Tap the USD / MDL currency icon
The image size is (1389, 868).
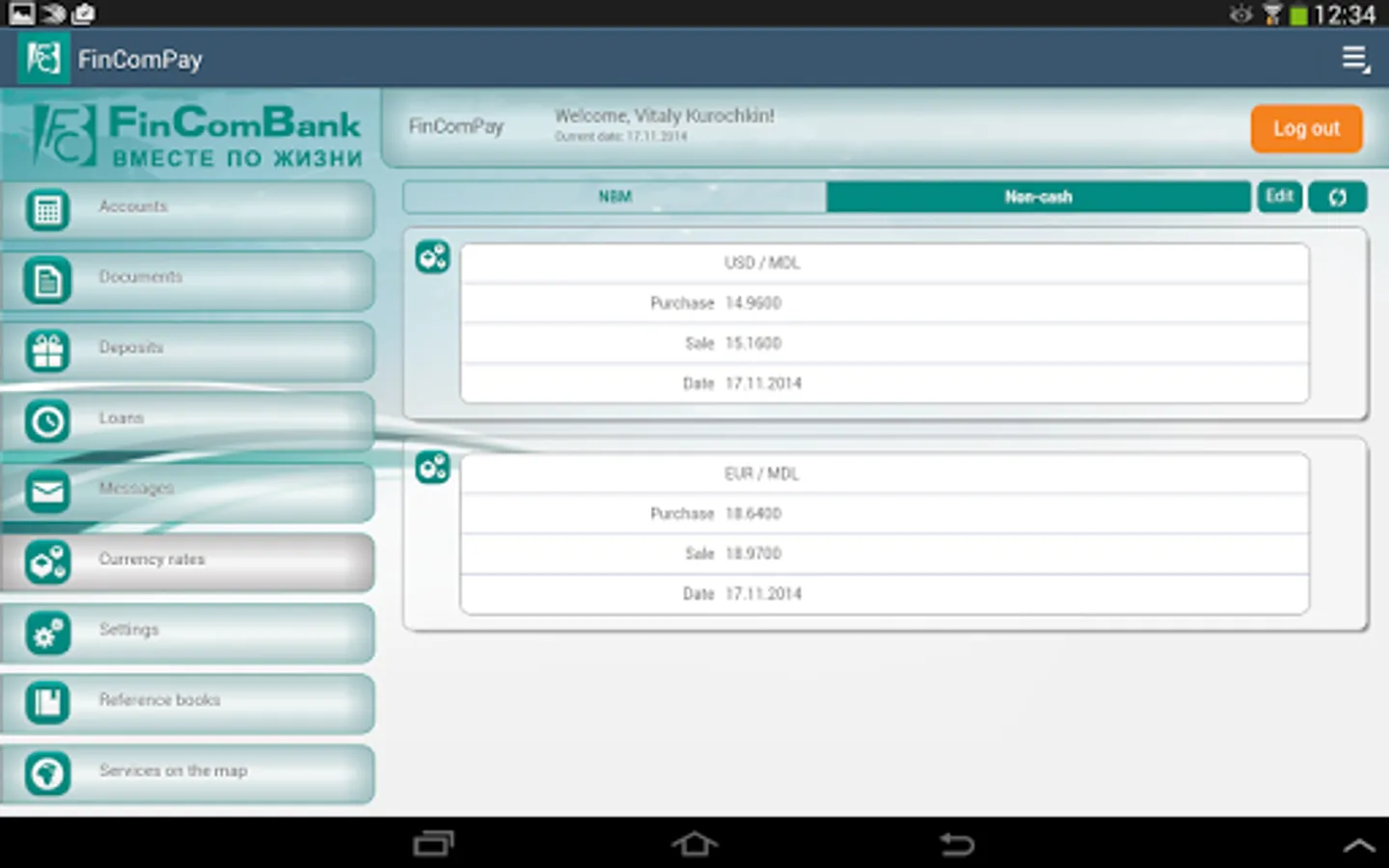coord(432,257)
